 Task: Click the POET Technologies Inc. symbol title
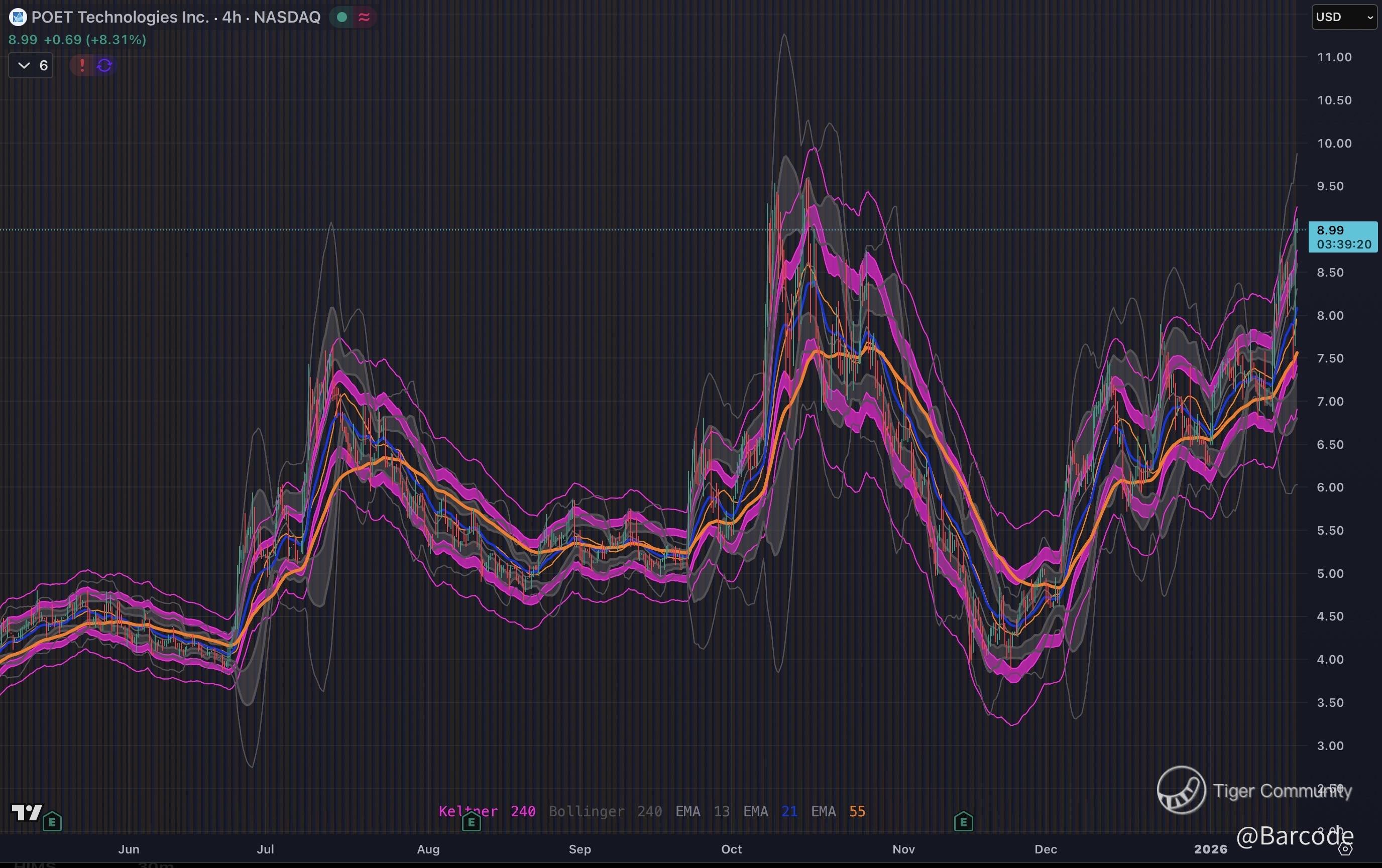pos(120,17)
